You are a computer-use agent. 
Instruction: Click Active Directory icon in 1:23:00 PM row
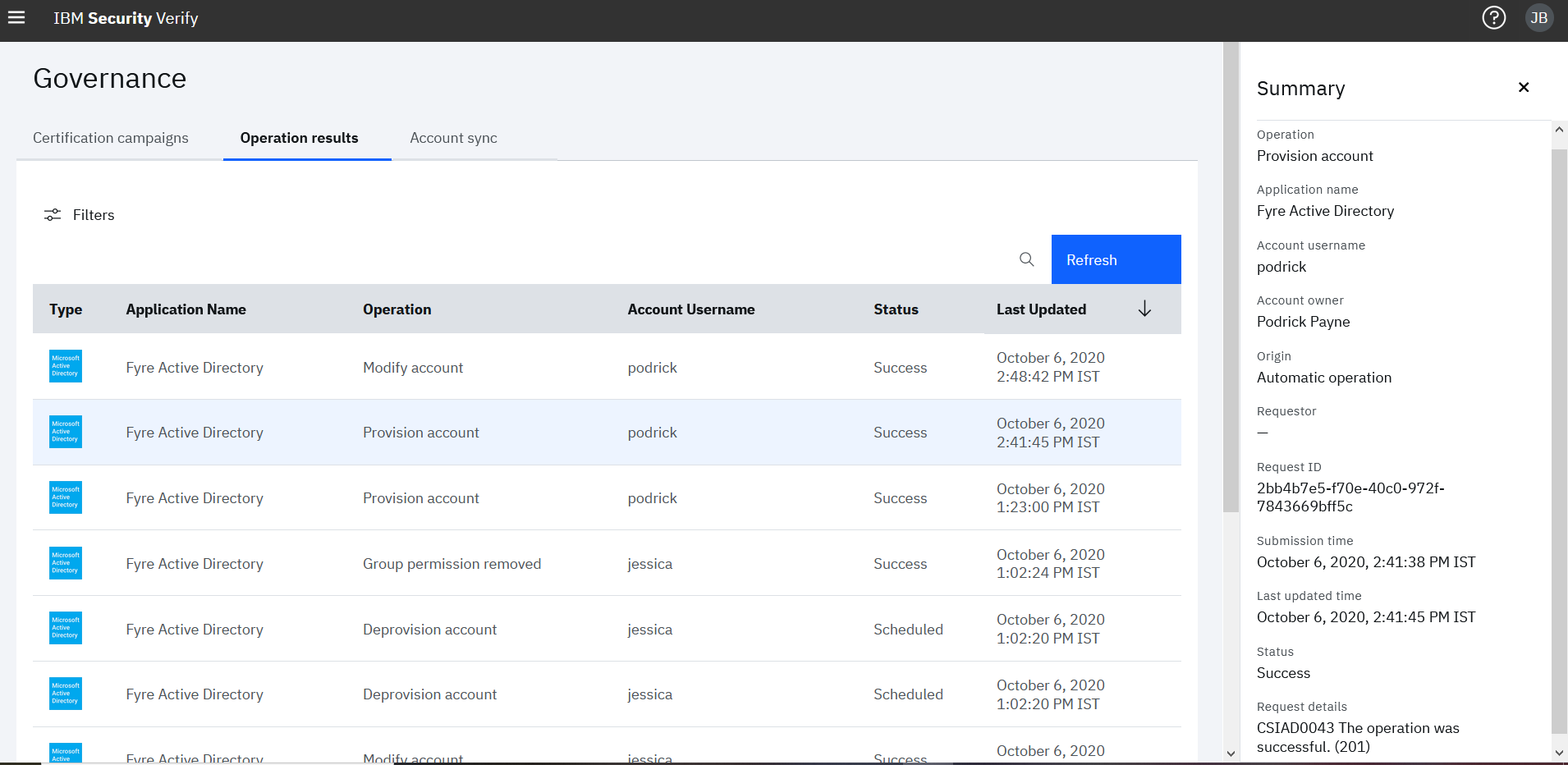click(x=66, y=497)
